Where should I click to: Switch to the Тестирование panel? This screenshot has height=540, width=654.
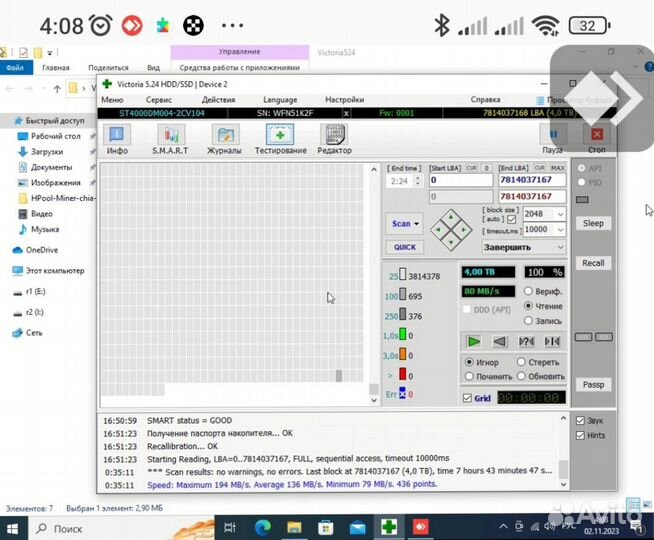coord(280,139)
